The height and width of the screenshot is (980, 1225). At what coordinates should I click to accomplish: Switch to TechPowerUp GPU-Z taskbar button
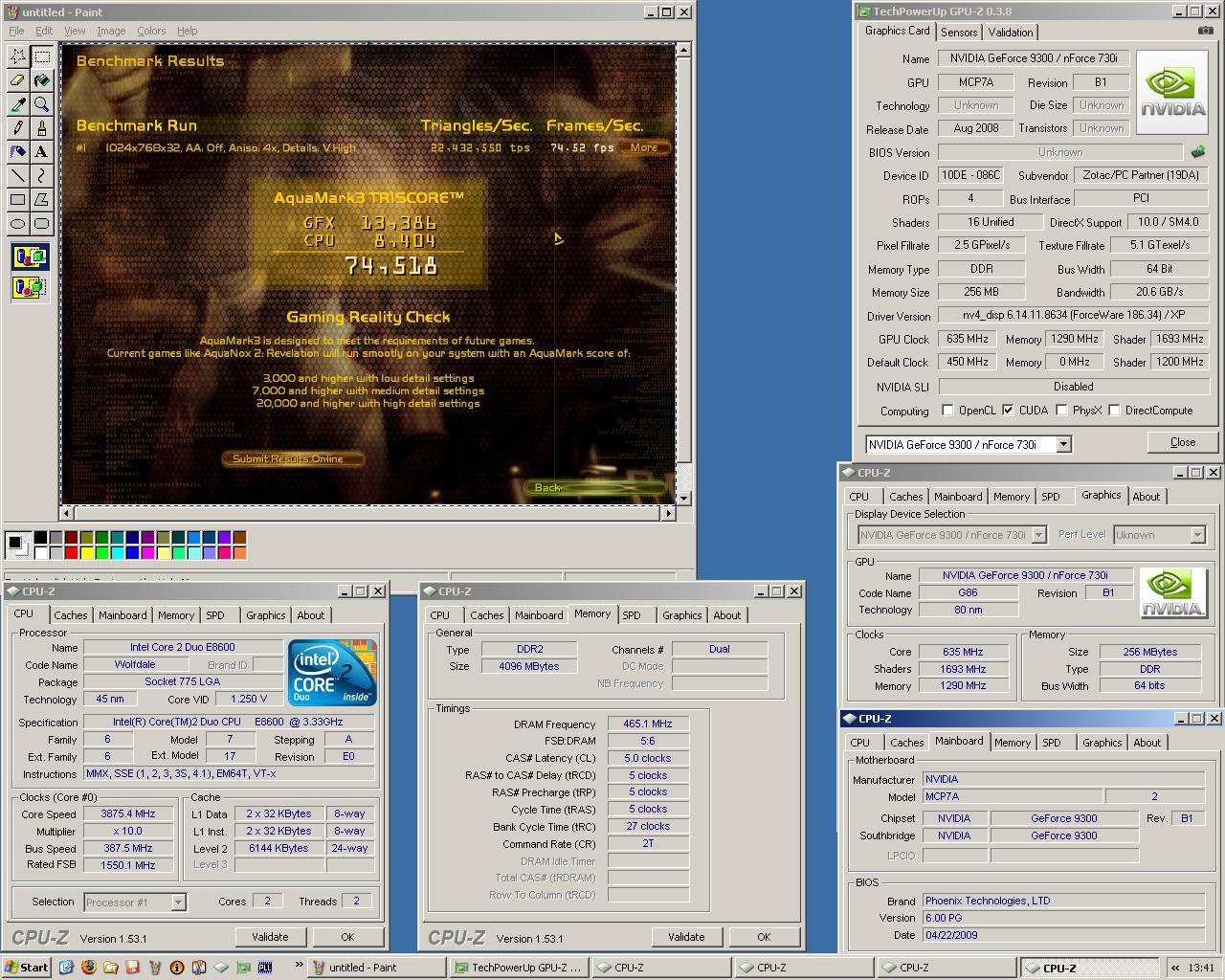point(519,967)
